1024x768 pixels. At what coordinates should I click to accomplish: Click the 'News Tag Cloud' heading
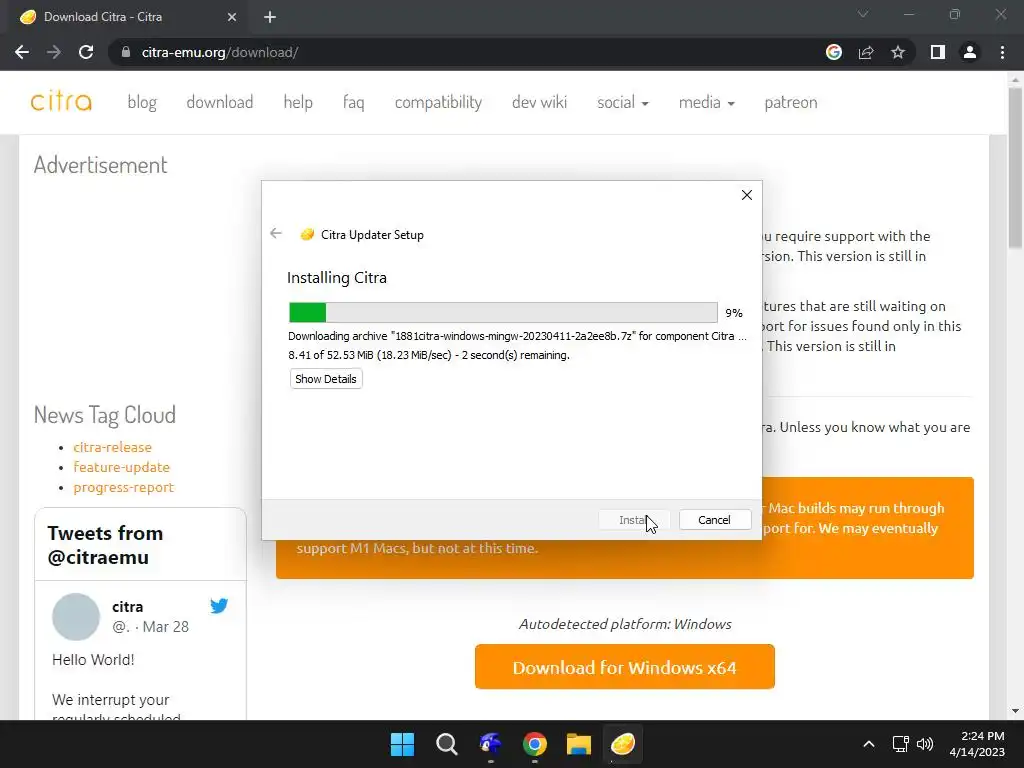tap(104, 415)
